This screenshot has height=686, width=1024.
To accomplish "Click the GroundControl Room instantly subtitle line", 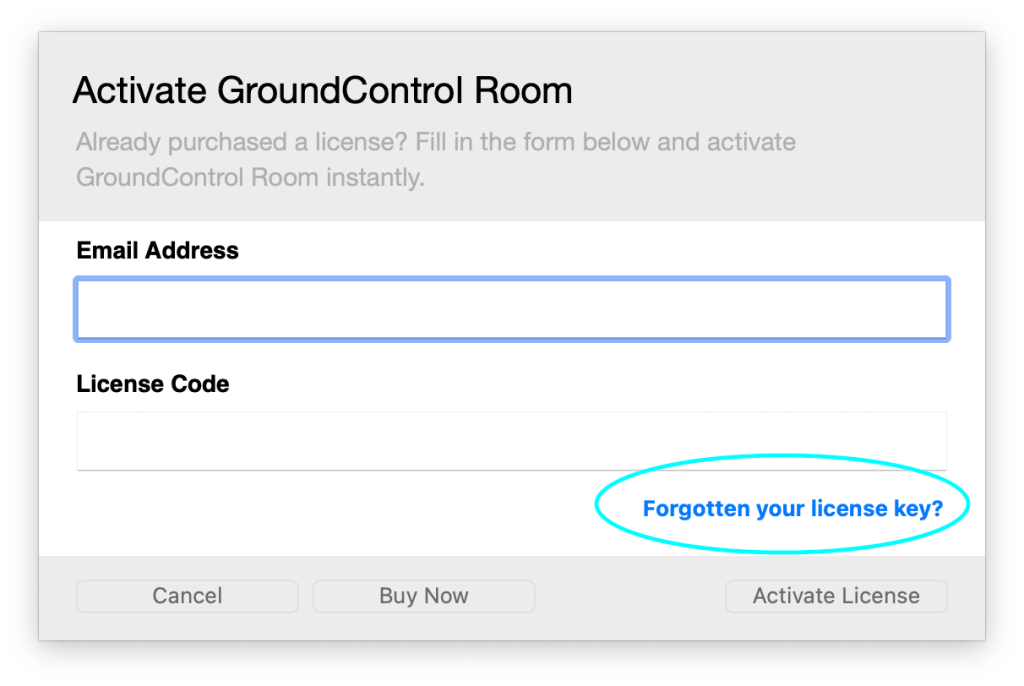I will pos(250,177).
